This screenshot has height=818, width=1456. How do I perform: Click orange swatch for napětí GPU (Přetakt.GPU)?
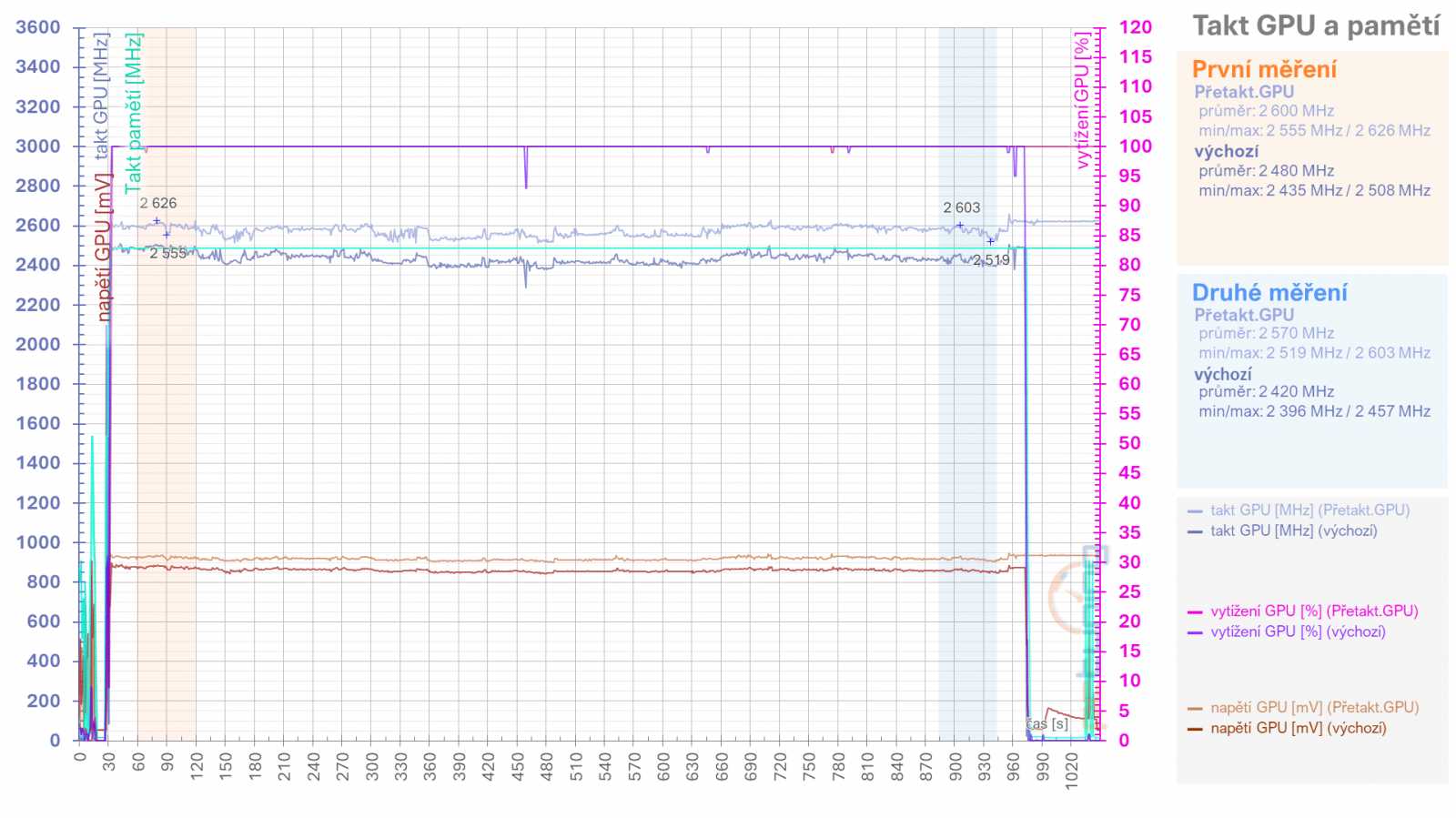click(x=1195, y=709)
